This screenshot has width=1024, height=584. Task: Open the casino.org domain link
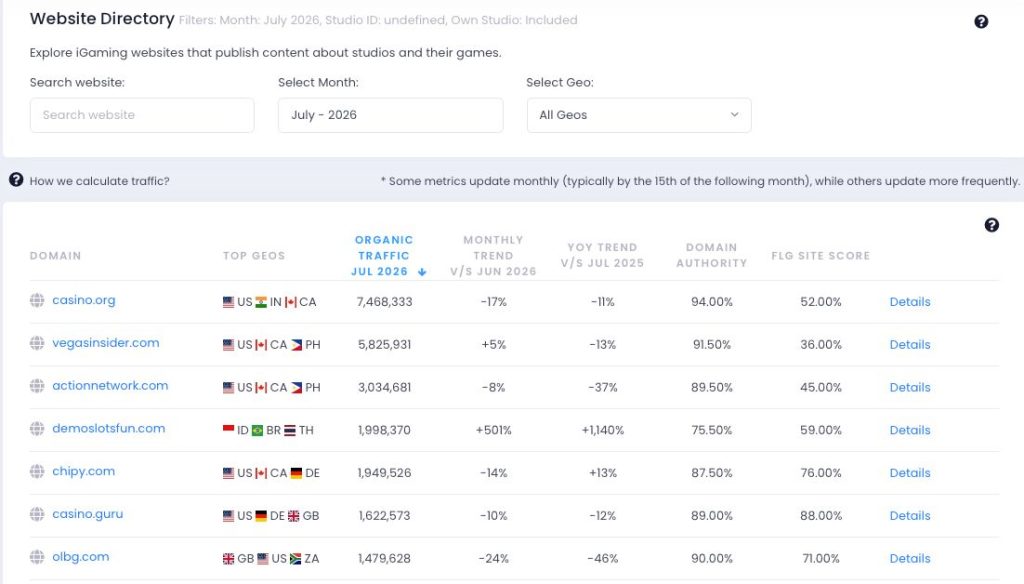[84, 300]
